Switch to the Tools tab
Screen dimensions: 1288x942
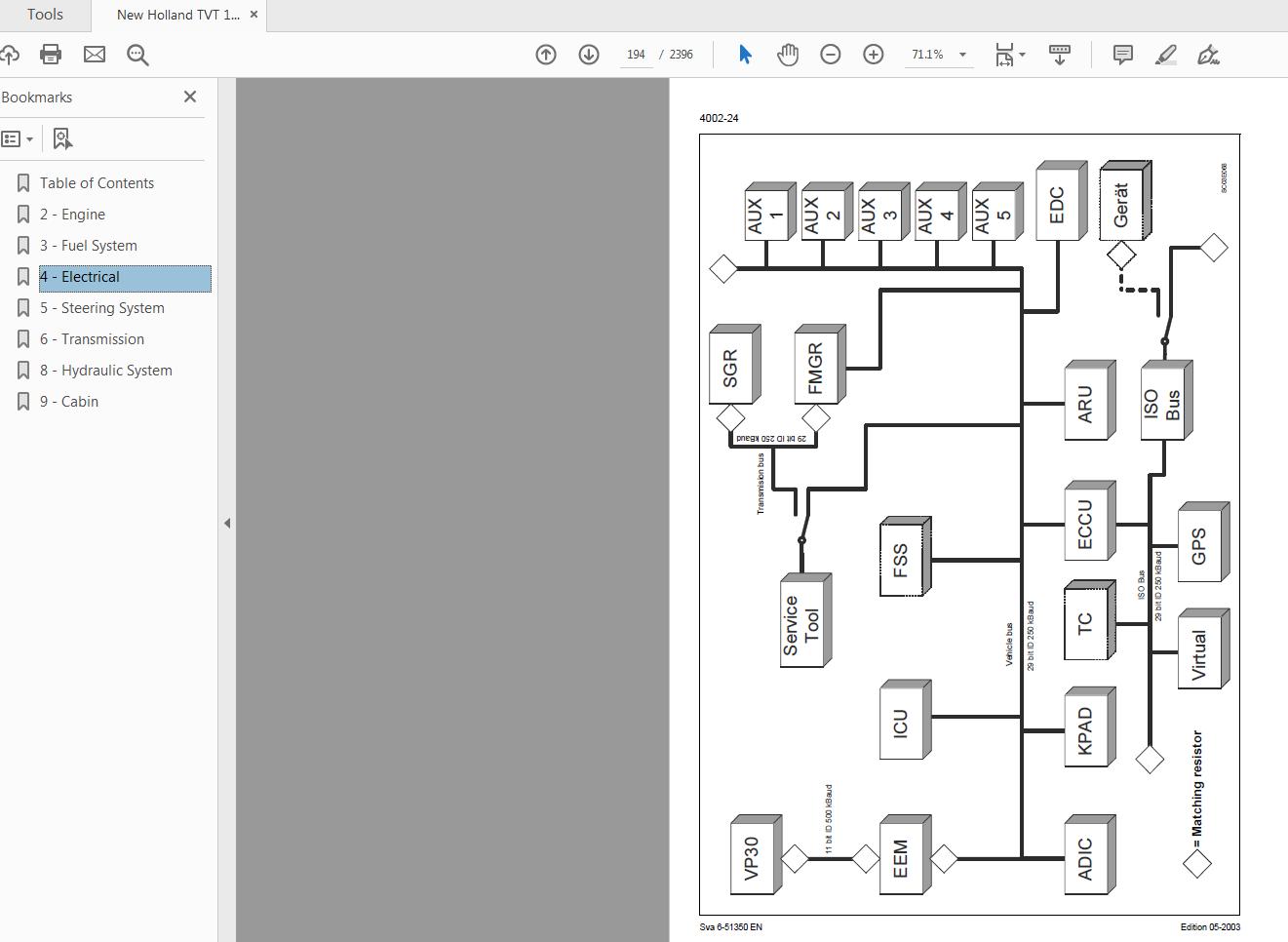click(45, 15)
